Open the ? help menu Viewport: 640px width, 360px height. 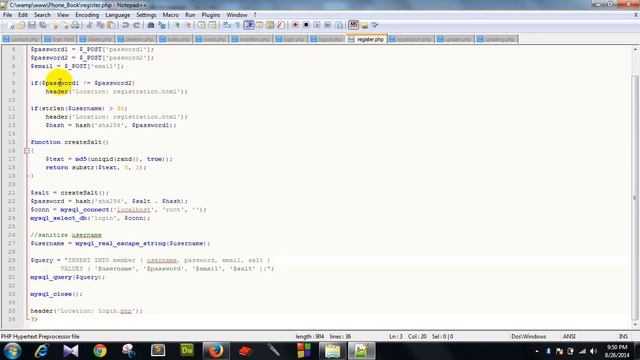point(255,15)
